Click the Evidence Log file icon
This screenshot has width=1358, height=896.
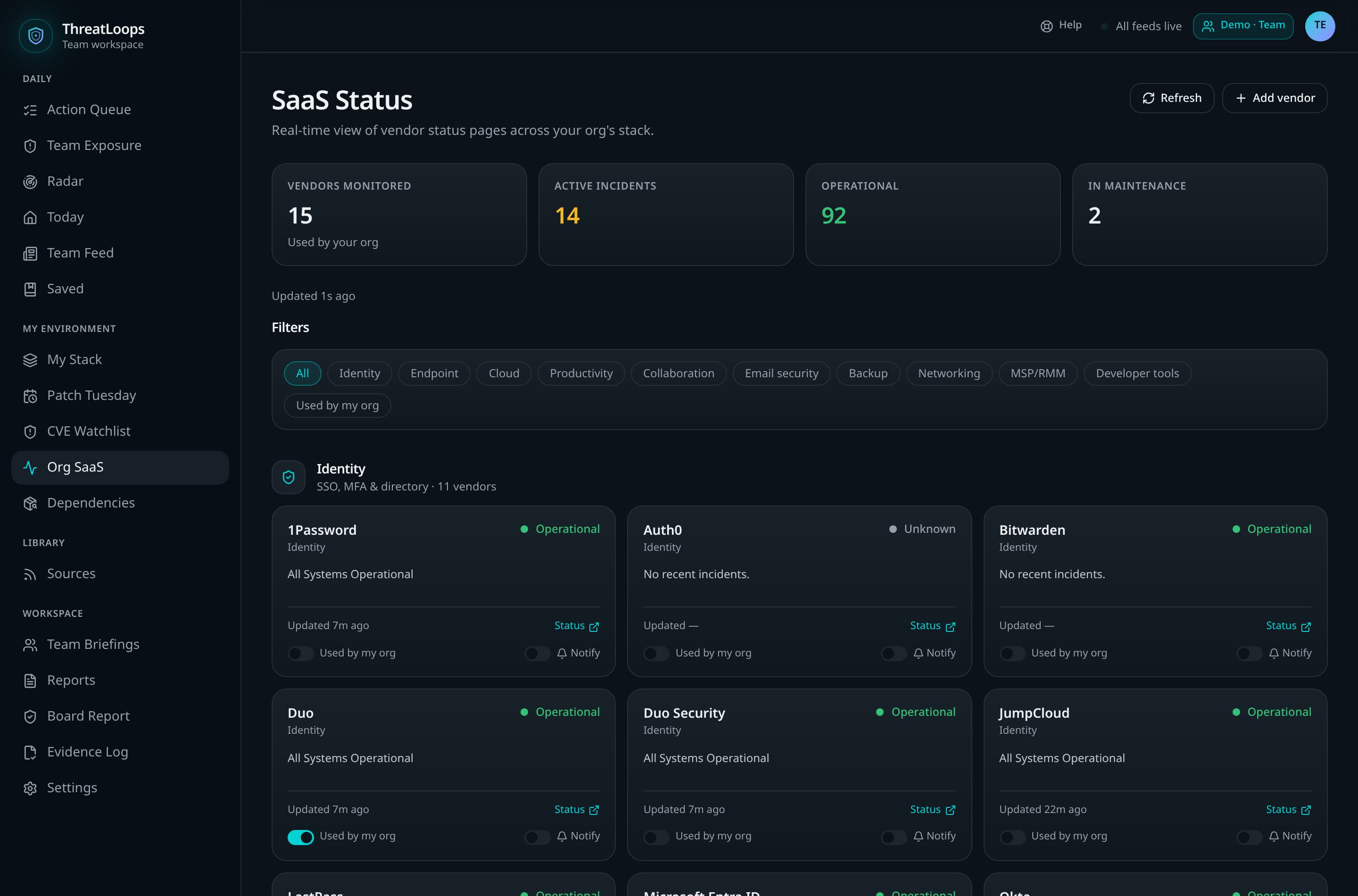30,753
